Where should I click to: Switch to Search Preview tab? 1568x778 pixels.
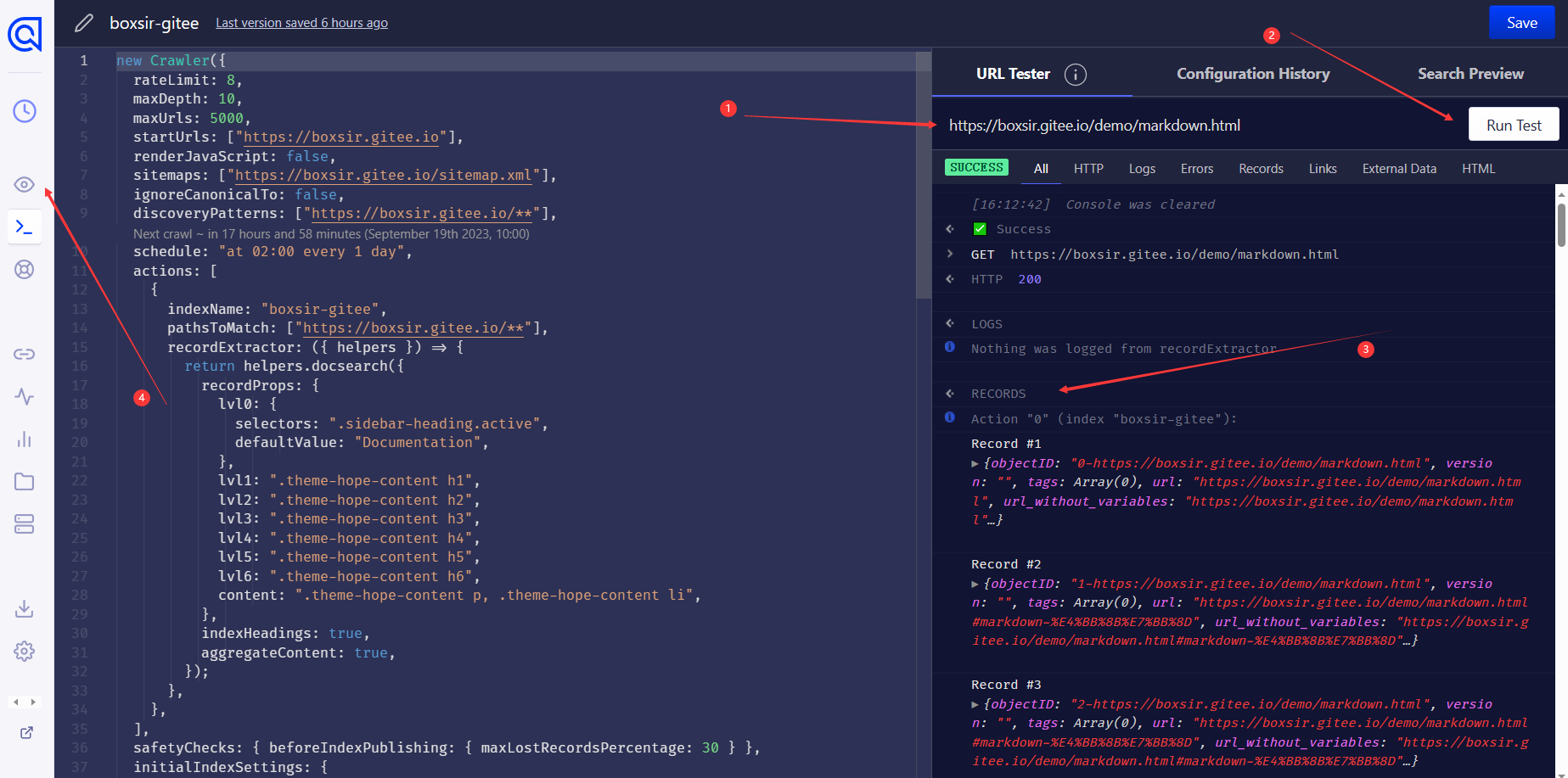[x=1470, y=74]
